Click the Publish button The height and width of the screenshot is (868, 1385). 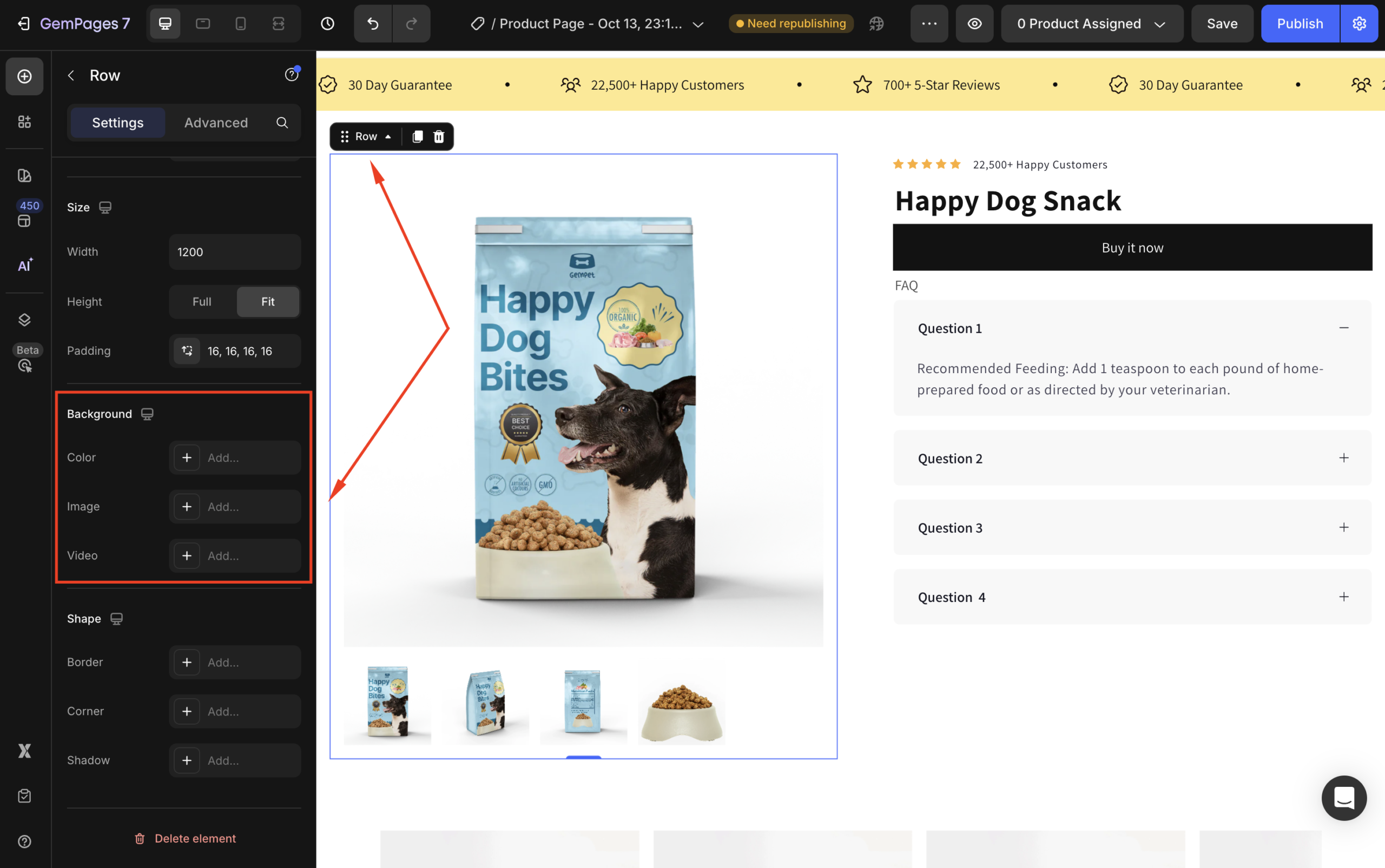tap(1300, 24)
